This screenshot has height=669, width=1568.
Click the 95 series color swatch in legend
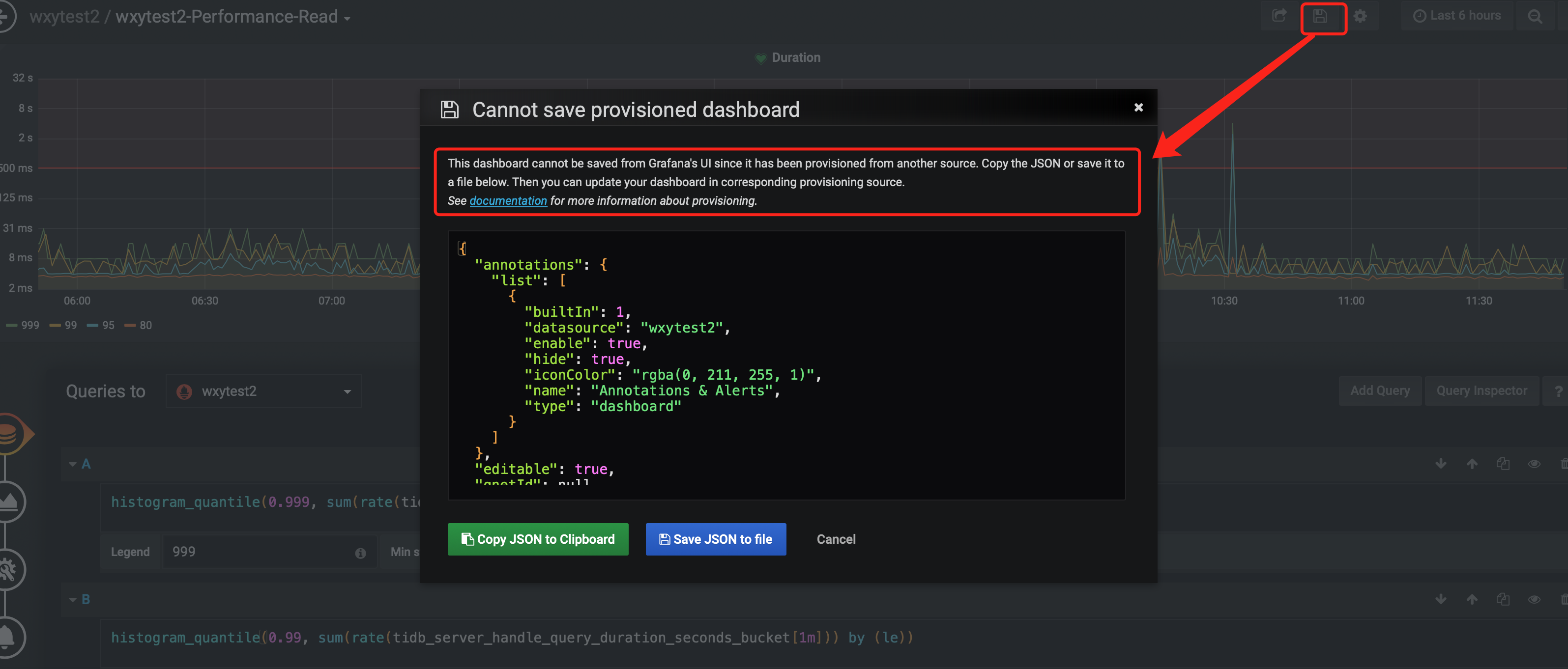pos(92,325)
